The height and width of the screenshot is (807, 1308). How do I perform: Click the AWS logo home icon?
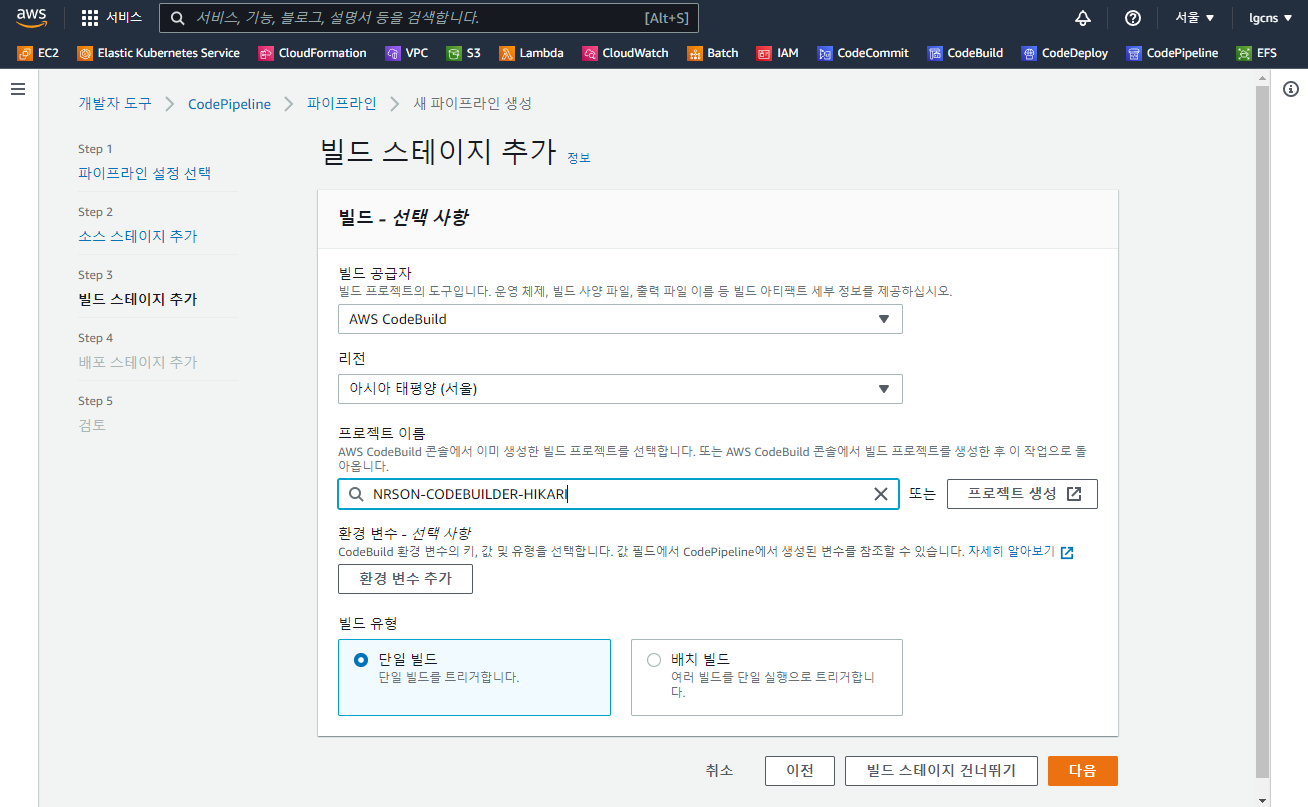pyautogui.click(x=32, y=17)
